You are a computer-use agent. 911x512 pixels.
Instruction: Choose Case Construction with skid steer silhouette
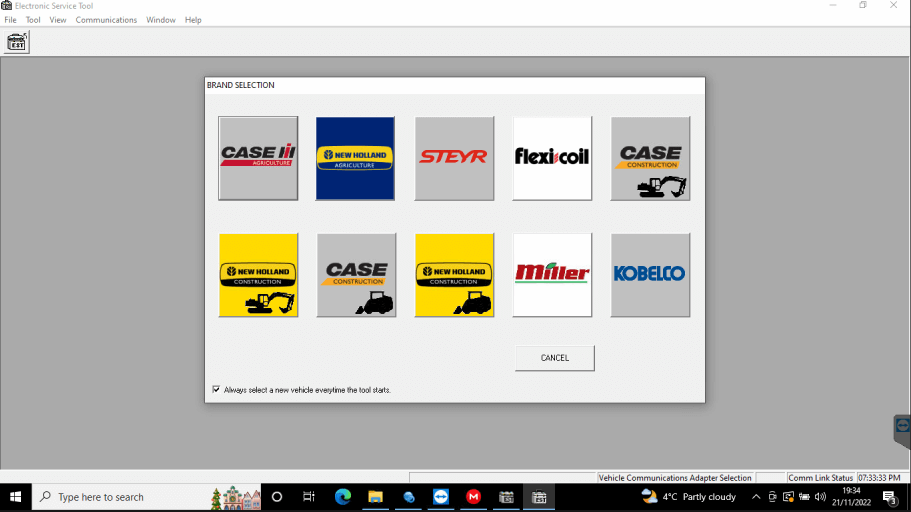(x=356, y=275)
